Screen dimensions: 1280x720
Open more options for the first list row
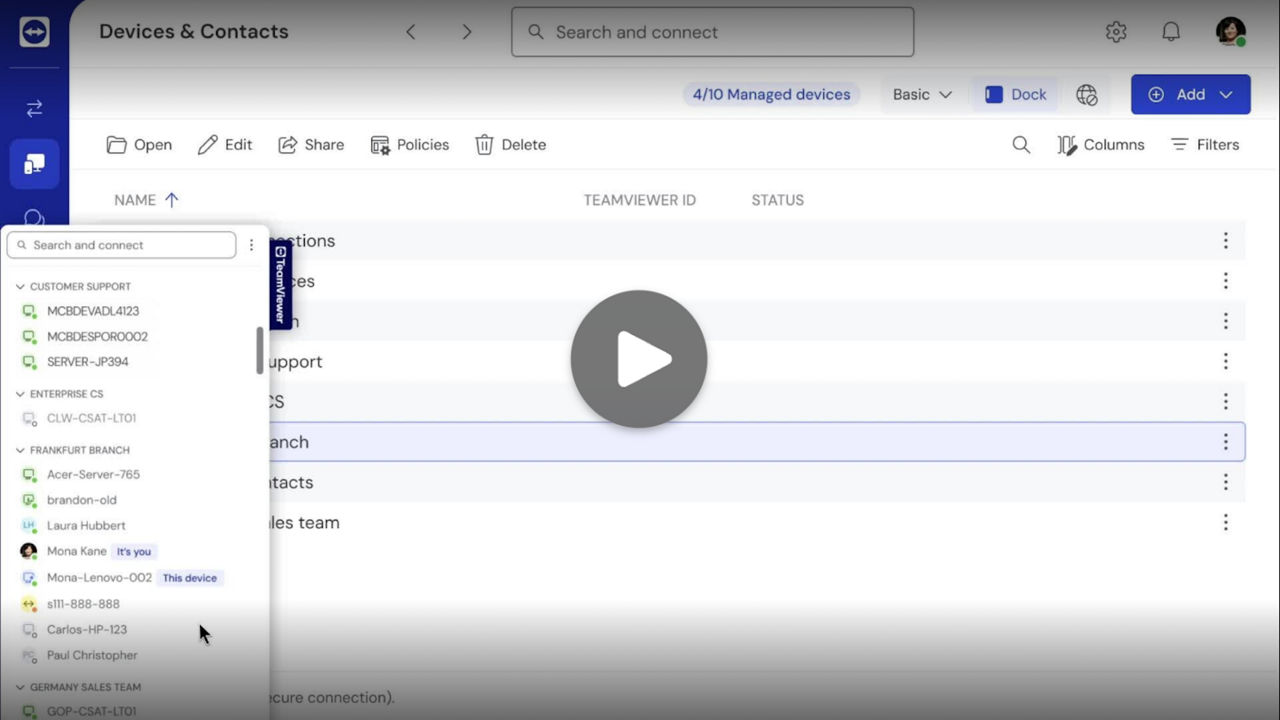(1225, 241)
